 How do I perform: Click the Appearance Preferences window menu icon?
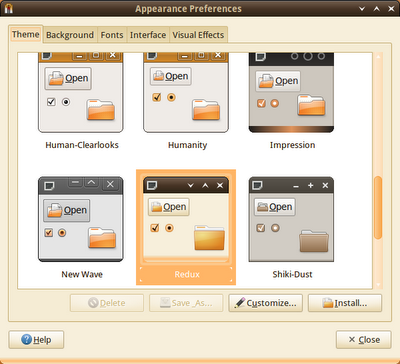pyautogui.click(x=8, y=8)
